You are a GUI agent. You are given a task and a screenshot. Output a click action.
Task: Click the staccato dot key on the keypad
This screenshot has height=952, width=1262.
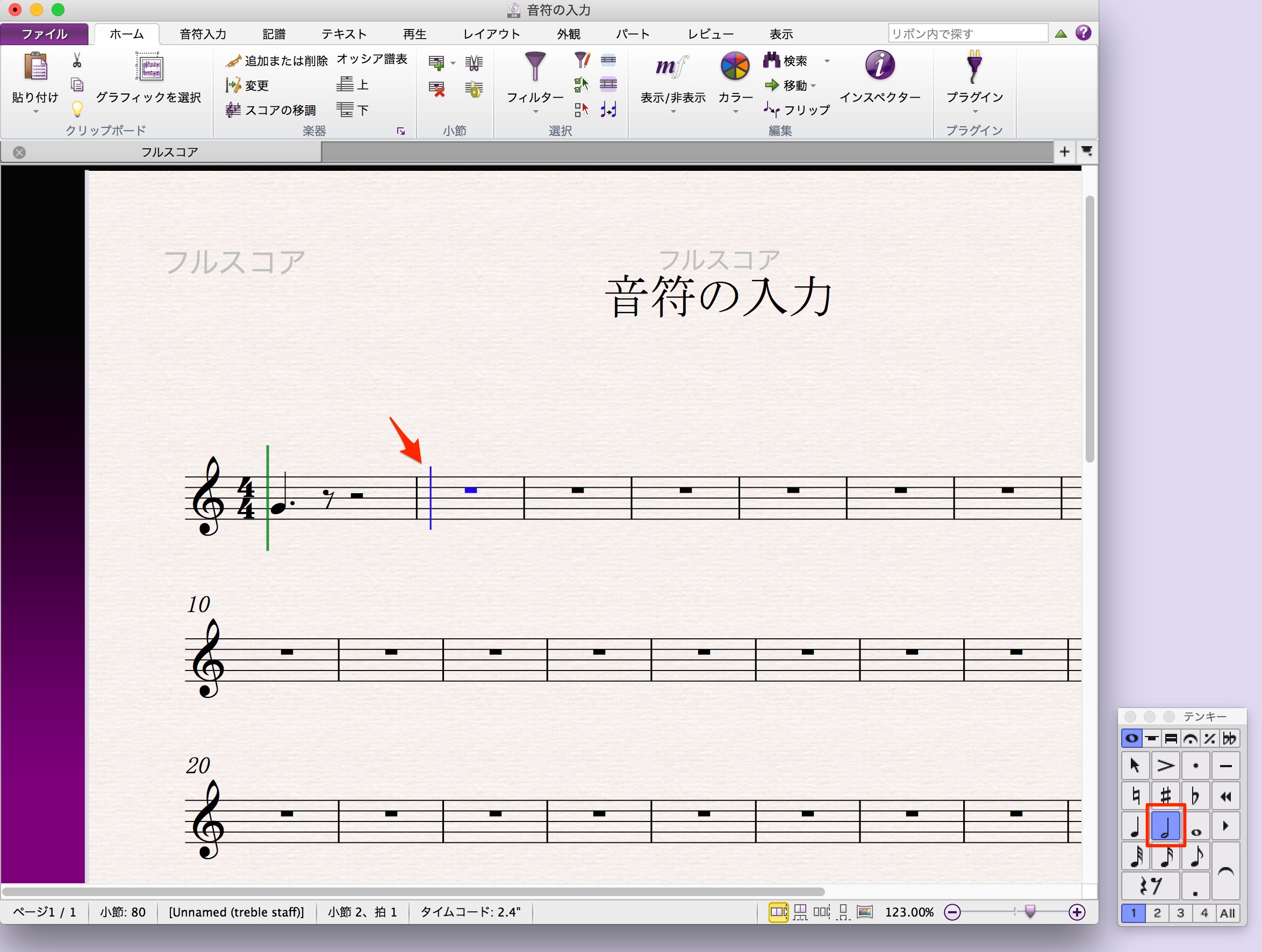coord(1195,766)
